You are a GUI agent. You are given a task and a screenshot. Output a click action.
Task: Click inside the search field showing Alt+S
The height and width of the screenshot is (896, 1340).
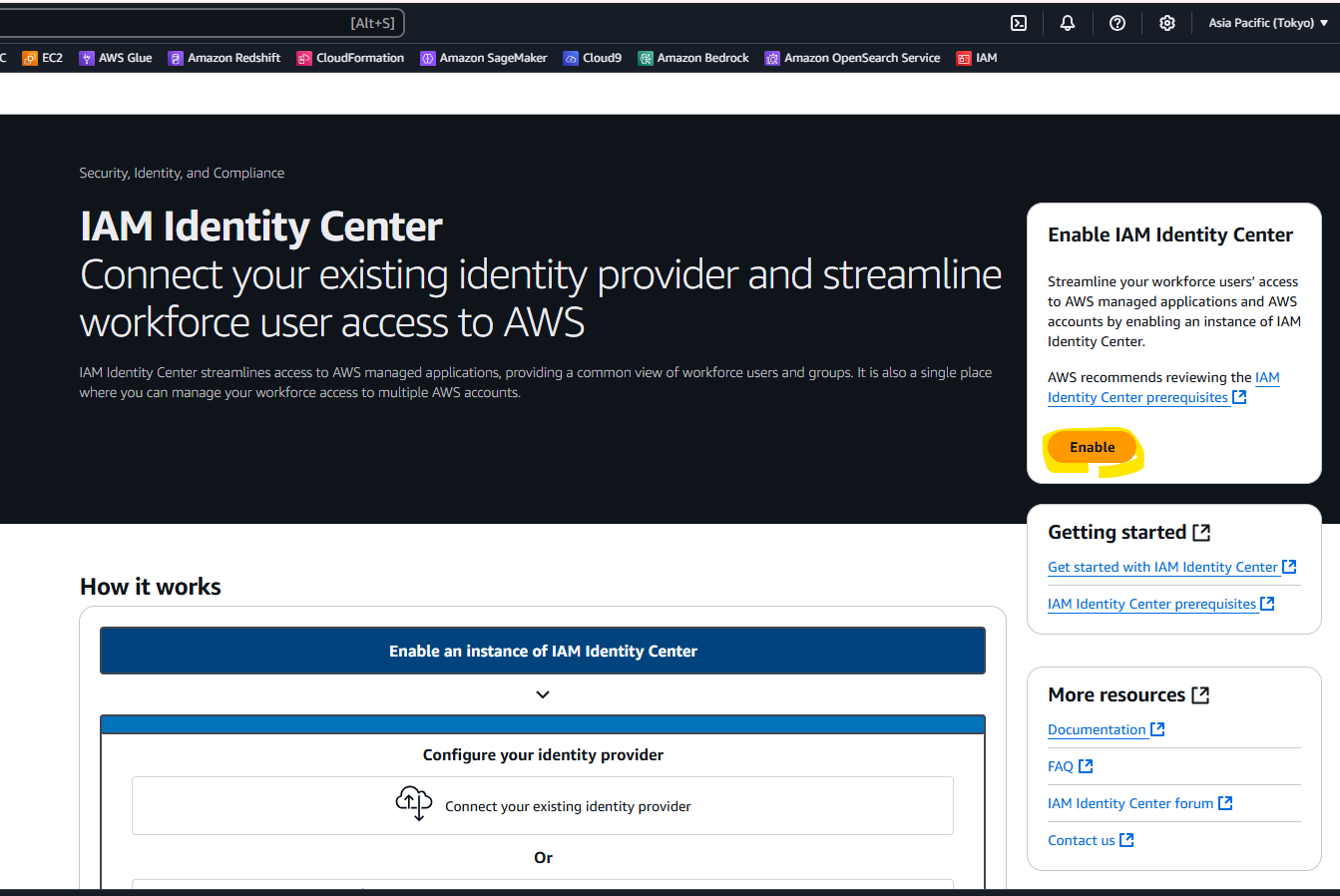click(x=200, y=23)
